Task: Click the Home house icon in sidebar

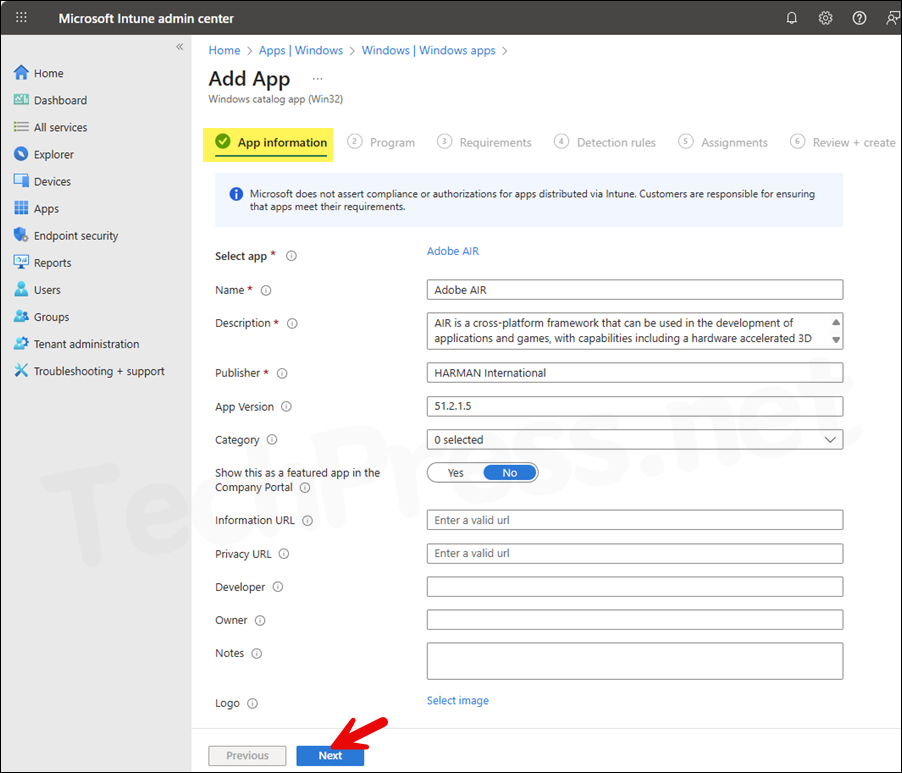Action: point(21,72)
